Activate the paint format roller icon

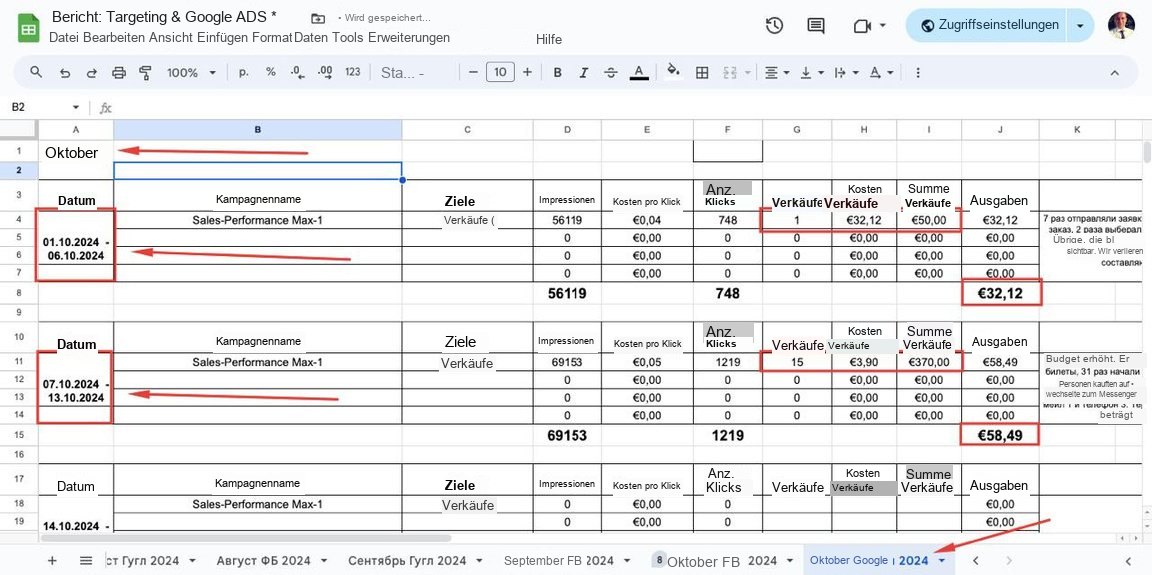tap(145, 73)
